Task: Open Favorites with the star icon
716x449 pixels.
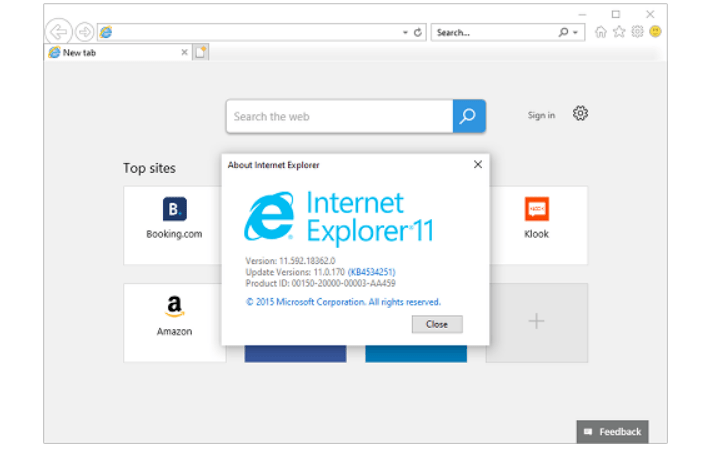Action: tap(619, 32)
